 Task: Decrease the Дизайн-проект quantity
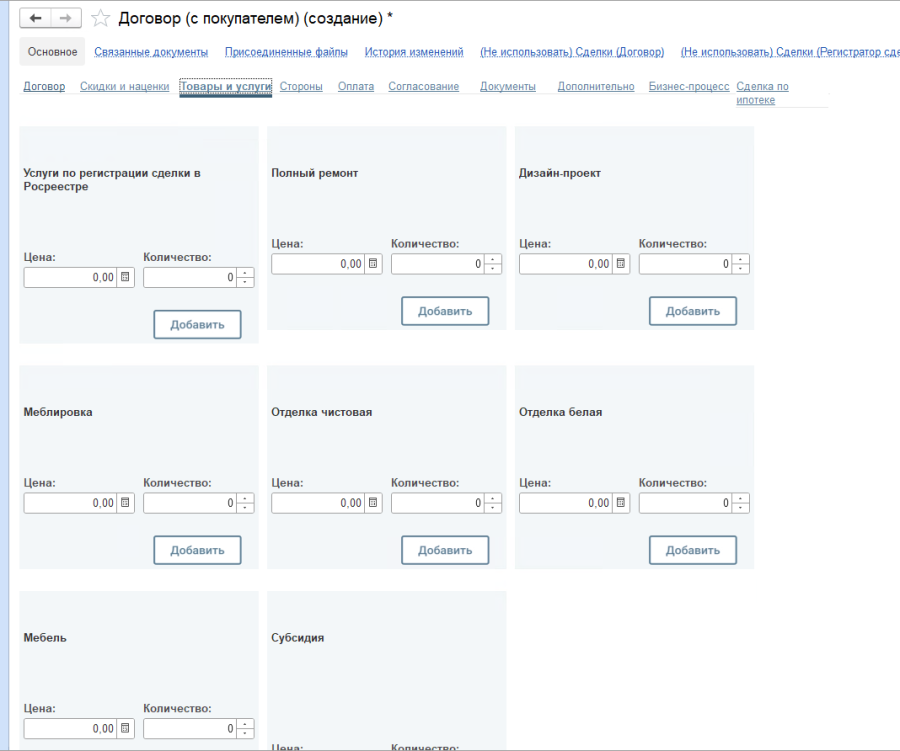coord(741,269)
